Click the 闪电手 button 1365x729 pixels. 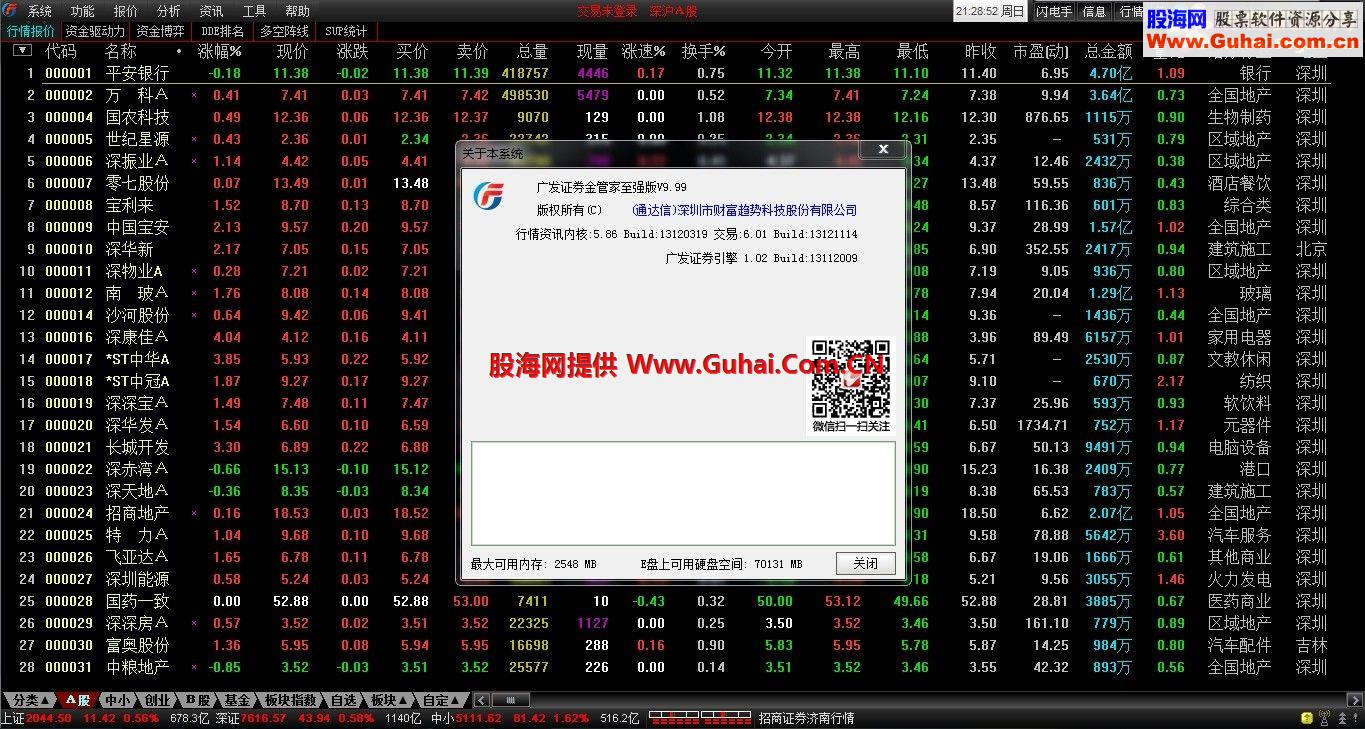click(x=1054, y=12)
